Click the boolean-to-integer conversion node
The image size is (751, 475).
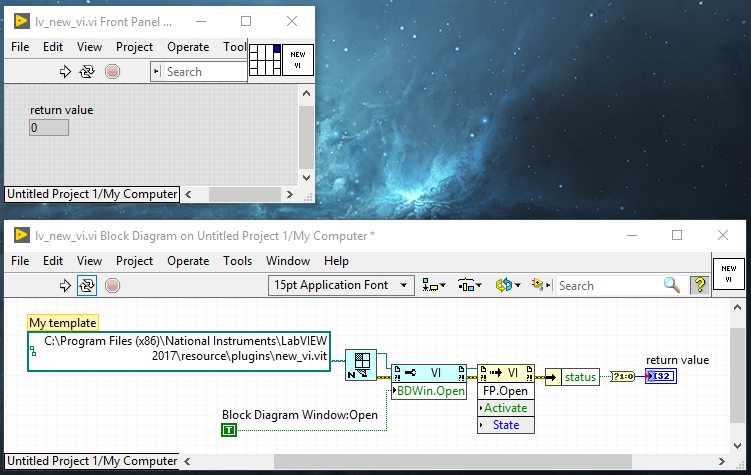click(625, 376)
